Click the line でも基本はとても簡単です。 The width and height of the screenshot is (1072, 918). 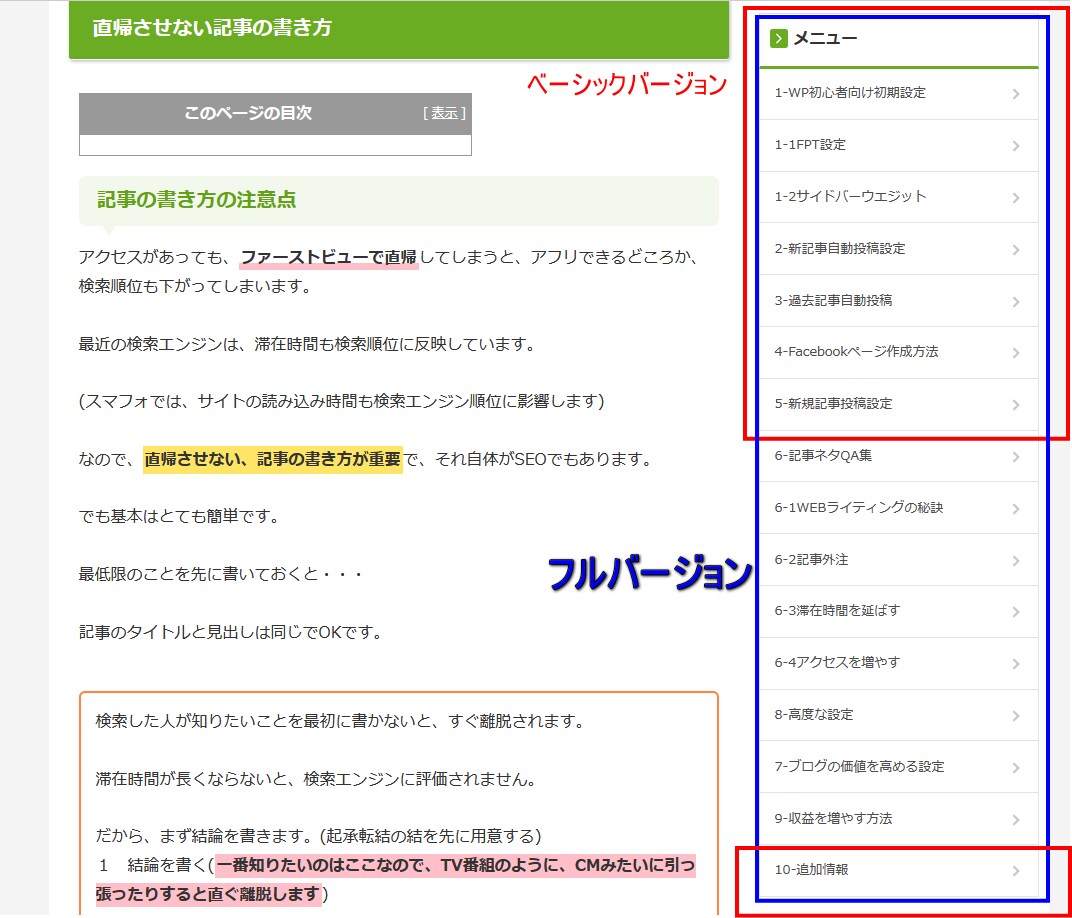tap(179, 517)
